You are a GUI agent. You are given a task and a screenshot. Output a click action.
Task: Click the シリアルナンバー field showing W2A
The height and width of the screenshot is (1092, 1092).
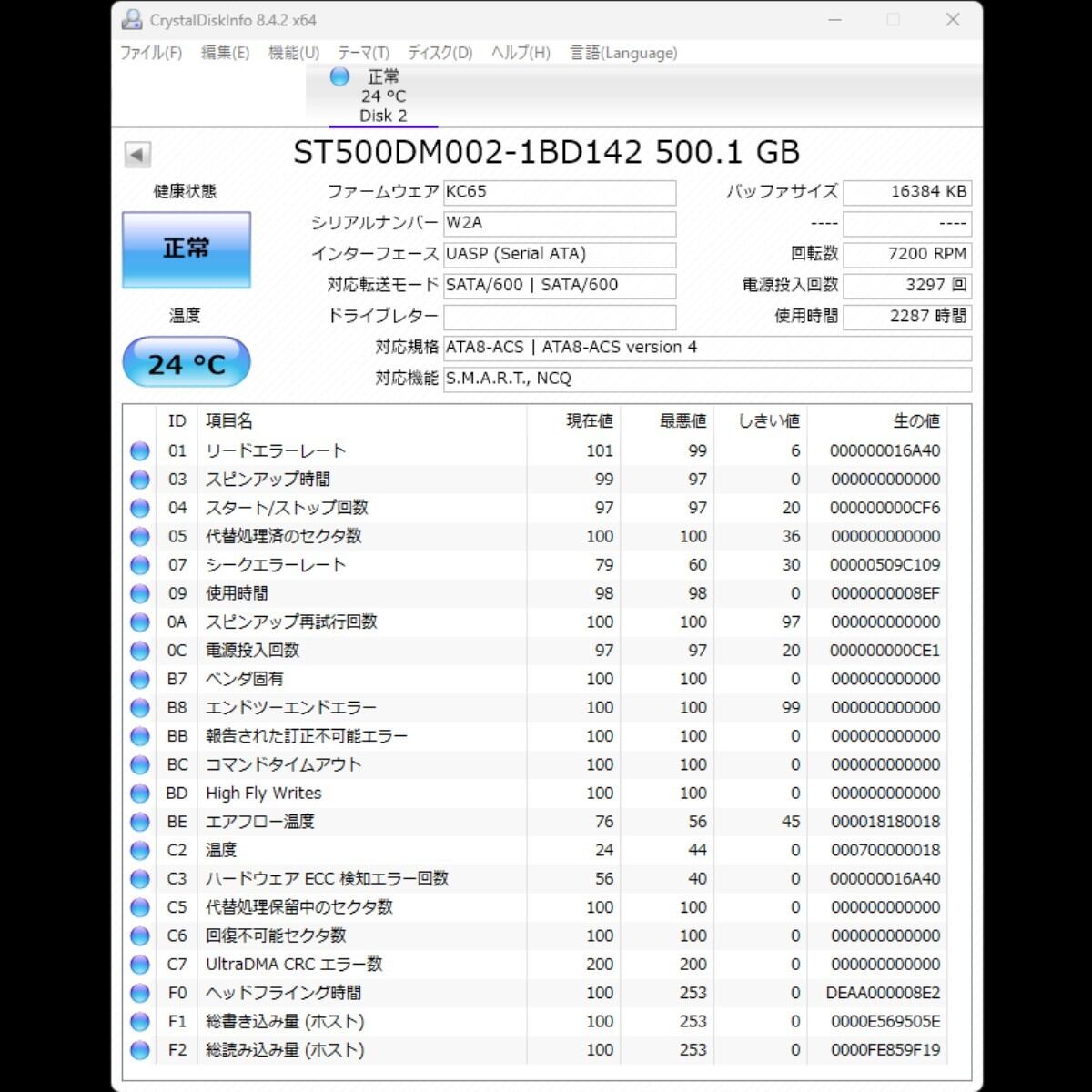tap(560, 223)
